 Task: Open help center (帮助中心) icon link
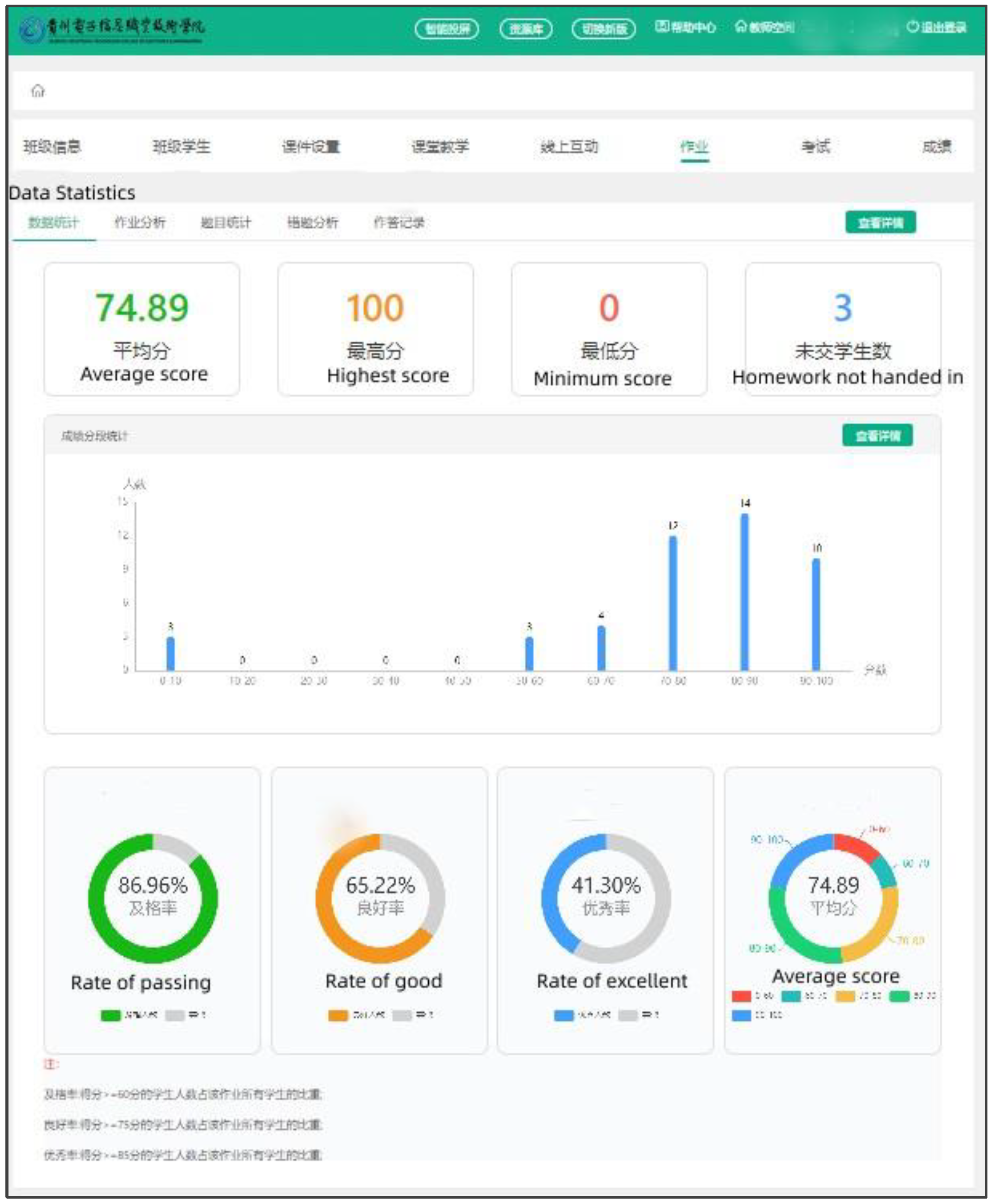click(x=662, y=26)
